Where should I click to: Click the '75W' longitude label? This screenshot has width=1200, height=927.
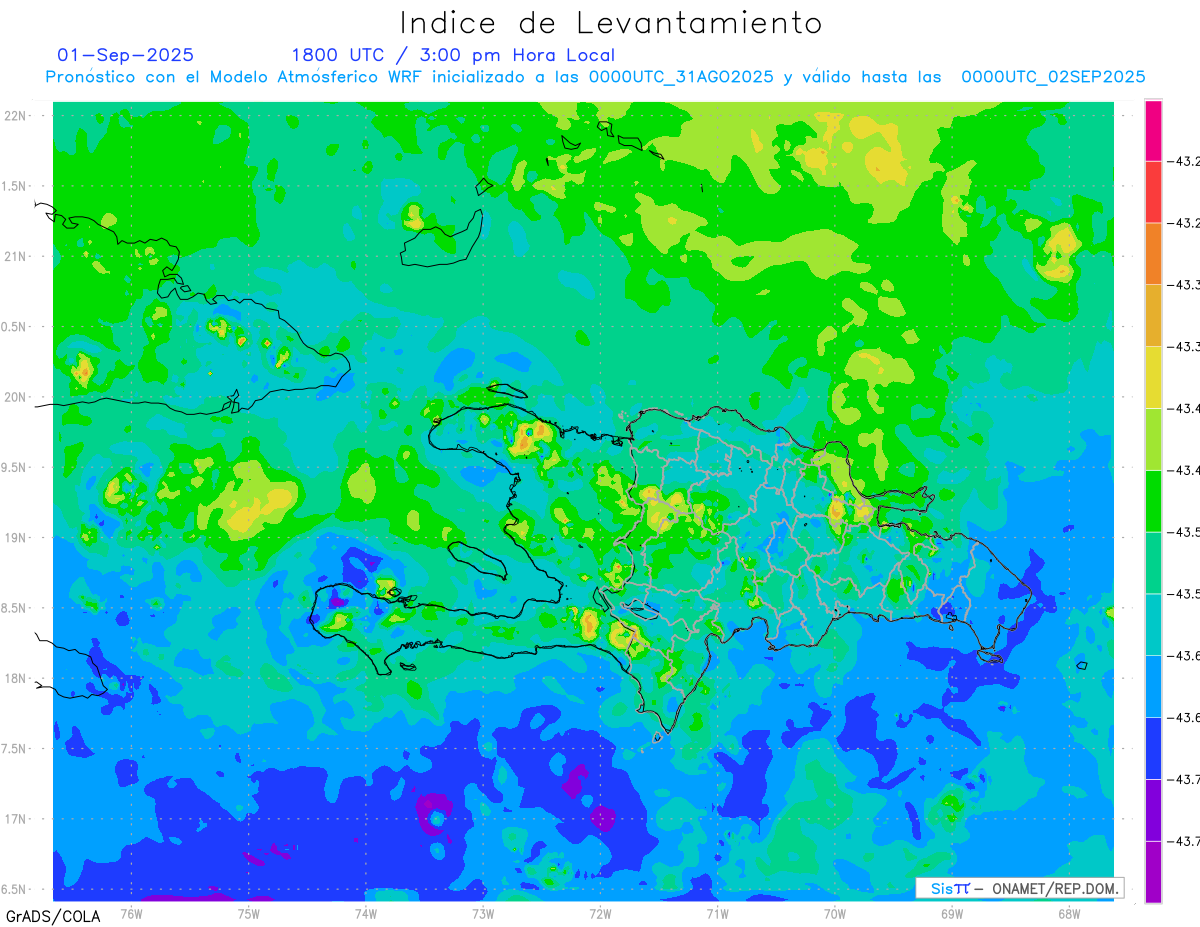pyautogui.click(x=248, y=914)
